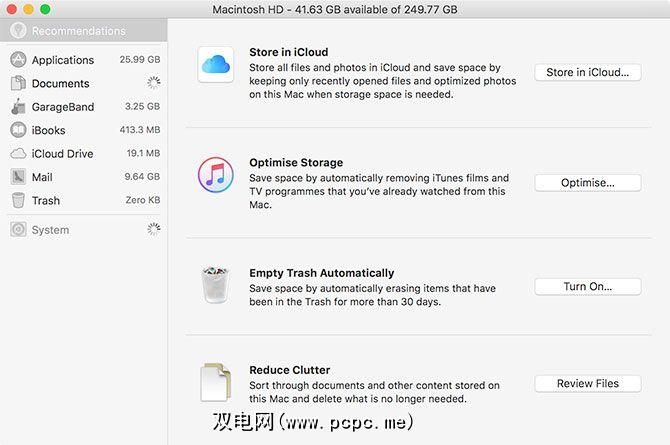Open the iBooks category
The height and width of the screenshot is (445, 670).
pyautogui.click(x=84, y=130)
